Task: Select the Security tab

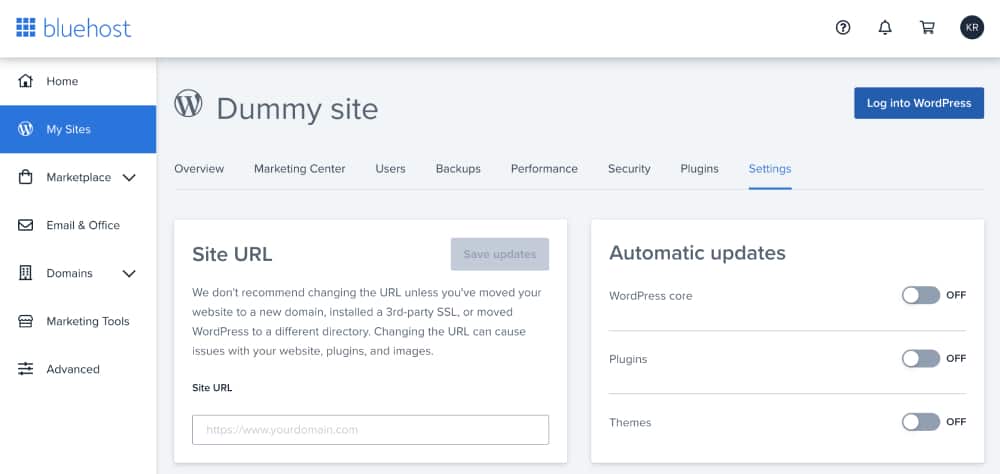Action: pos(629,169)
